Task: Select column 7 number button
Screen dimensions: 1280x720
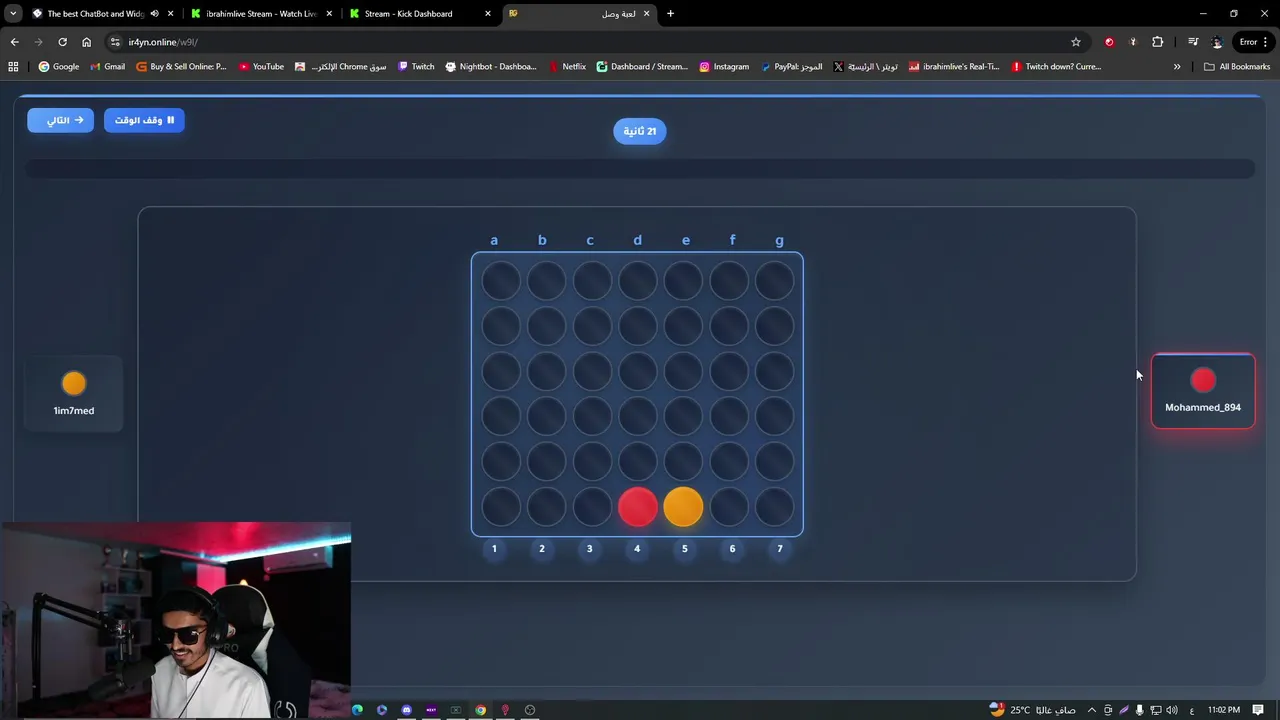Action: click(x=780, y=548)
